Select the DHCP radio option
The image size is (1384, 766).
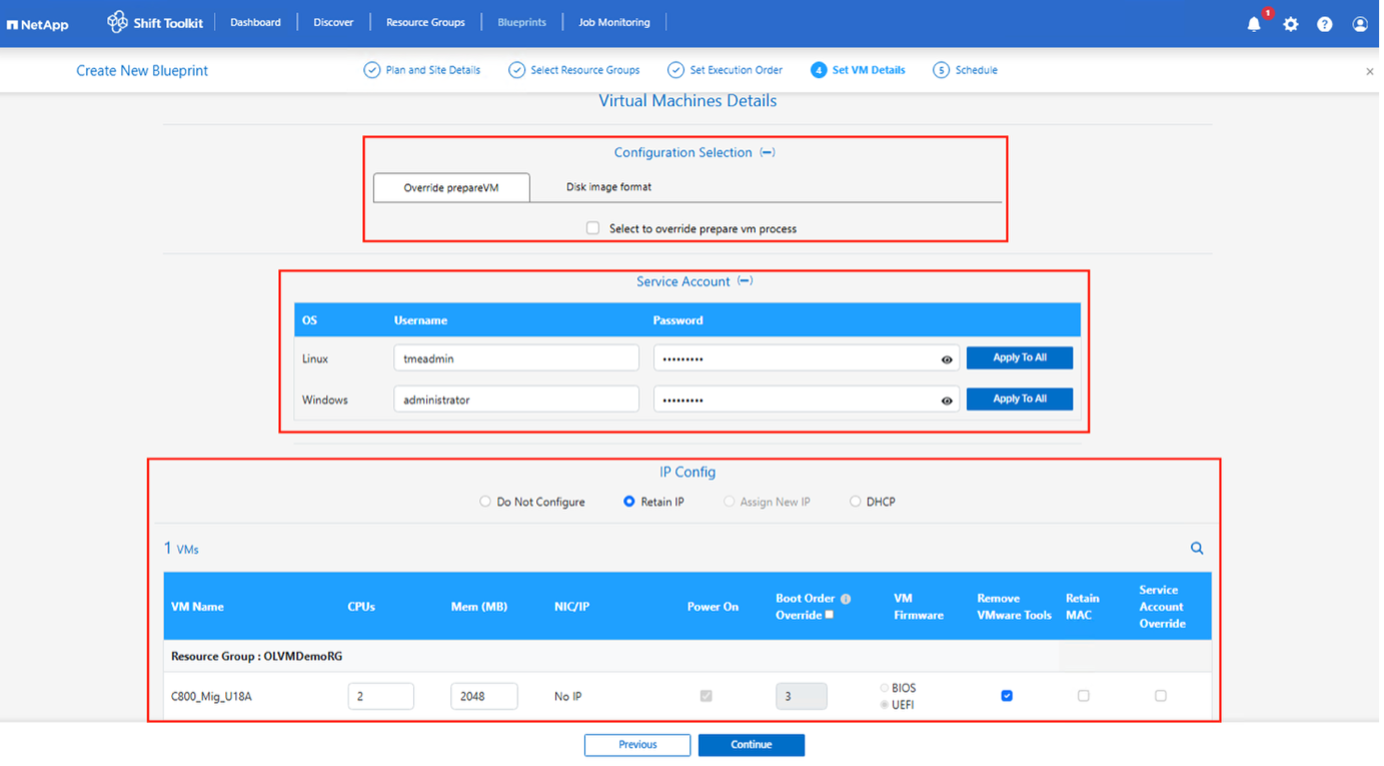click(855, 502)
